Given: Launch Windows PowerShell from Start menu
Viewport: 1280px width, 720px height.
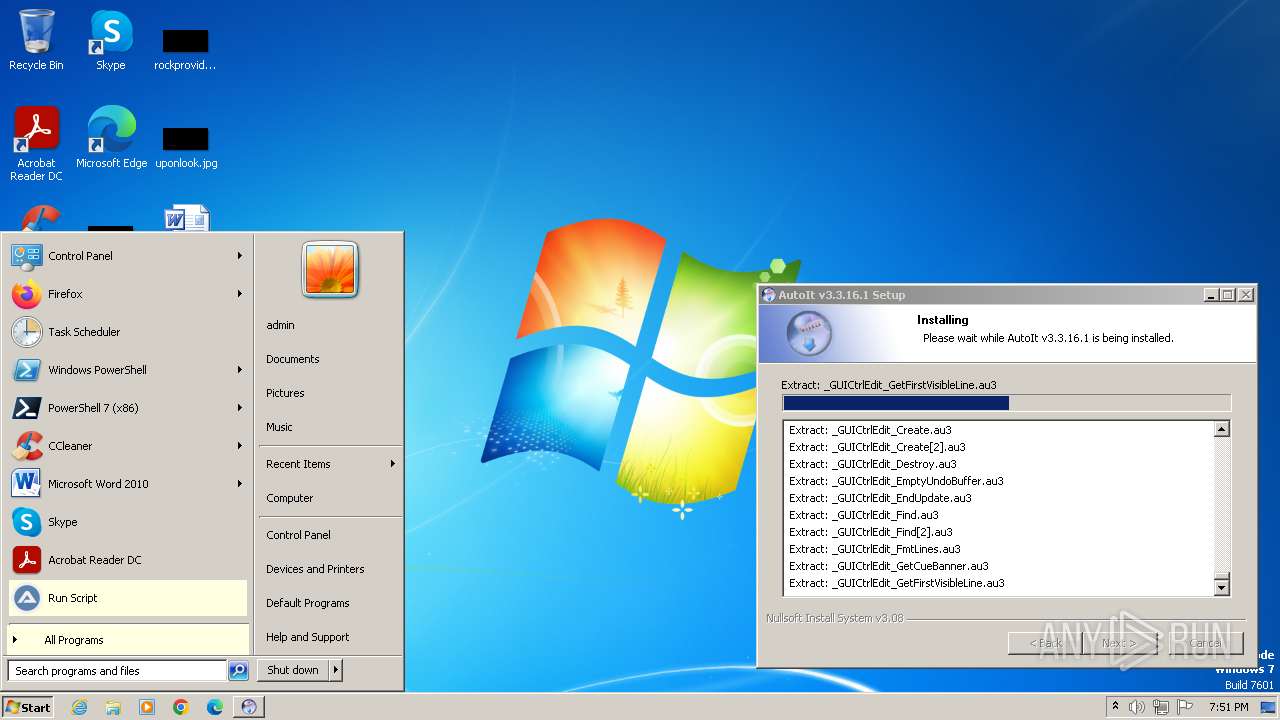Looking at the screenshot, I should tap(127, 370).
